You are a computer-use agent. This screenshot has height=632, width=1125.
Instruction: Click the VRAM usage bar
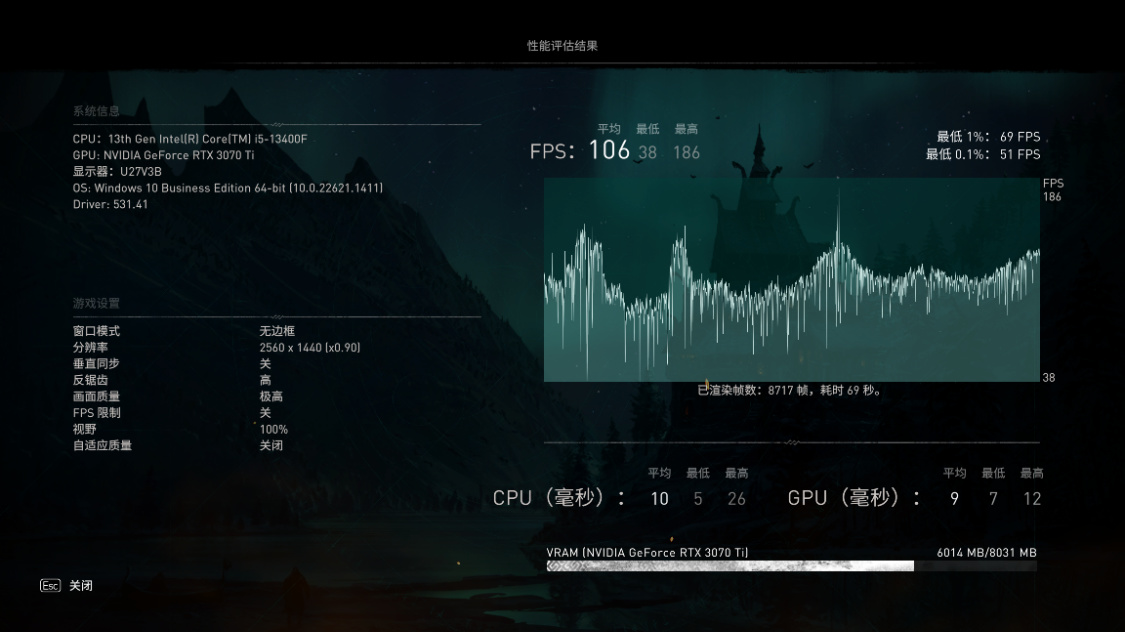pyautogui.click(x=791, y=566)
